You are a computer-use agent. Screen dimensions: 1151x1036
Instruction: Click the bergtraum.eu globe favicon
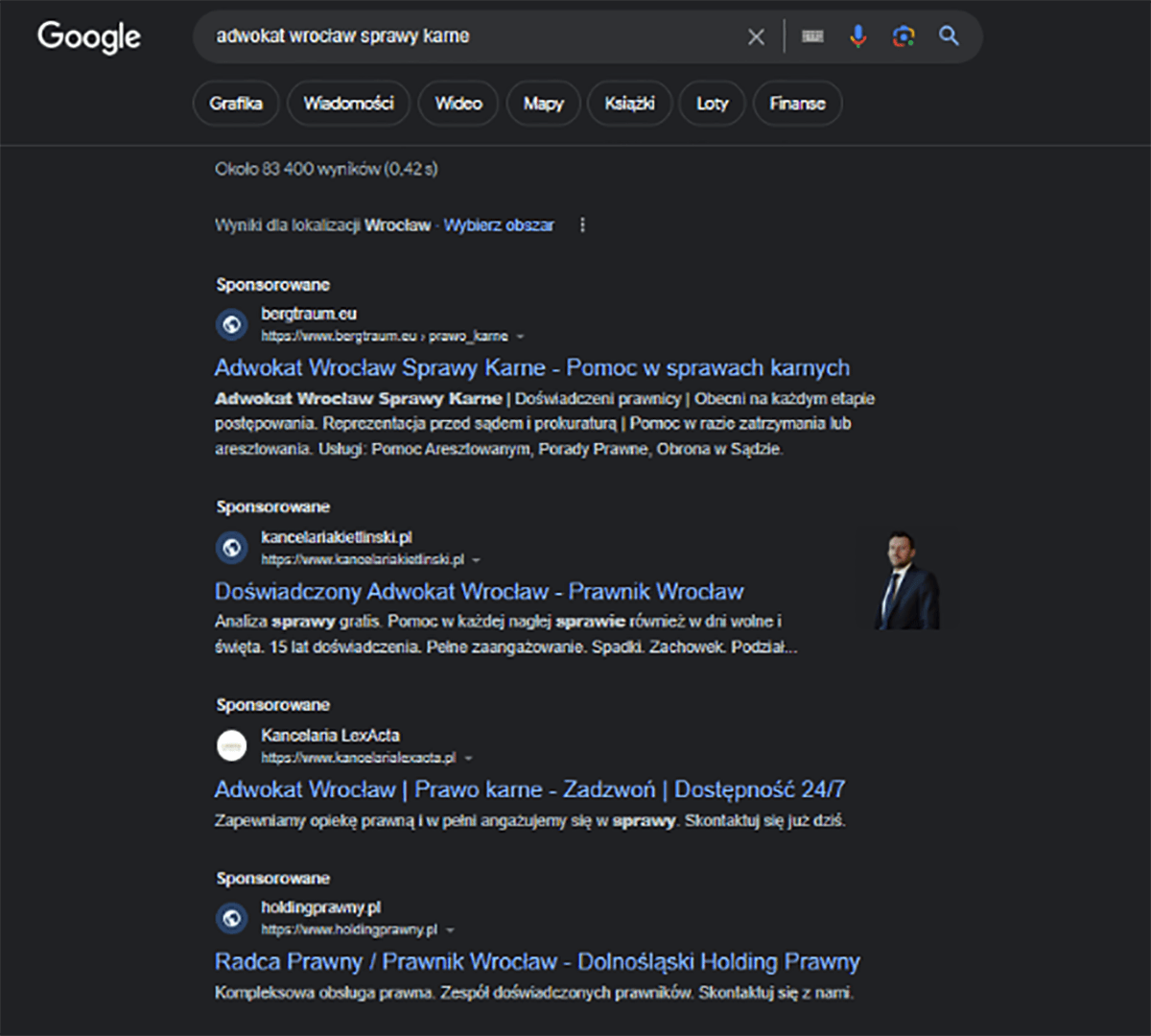point(231,324)
